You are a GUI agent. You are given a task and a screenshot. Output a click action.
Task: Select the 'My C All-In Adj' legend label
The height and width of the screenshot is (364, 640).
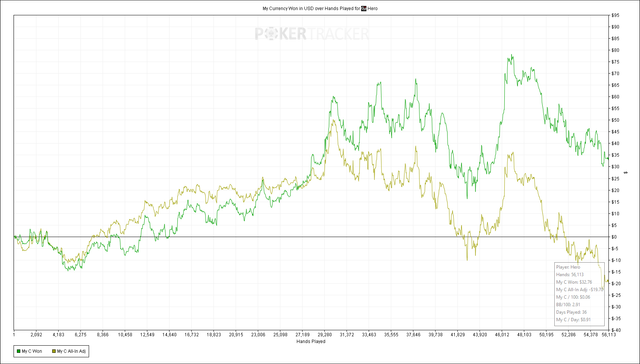click(x=71, y=351)
